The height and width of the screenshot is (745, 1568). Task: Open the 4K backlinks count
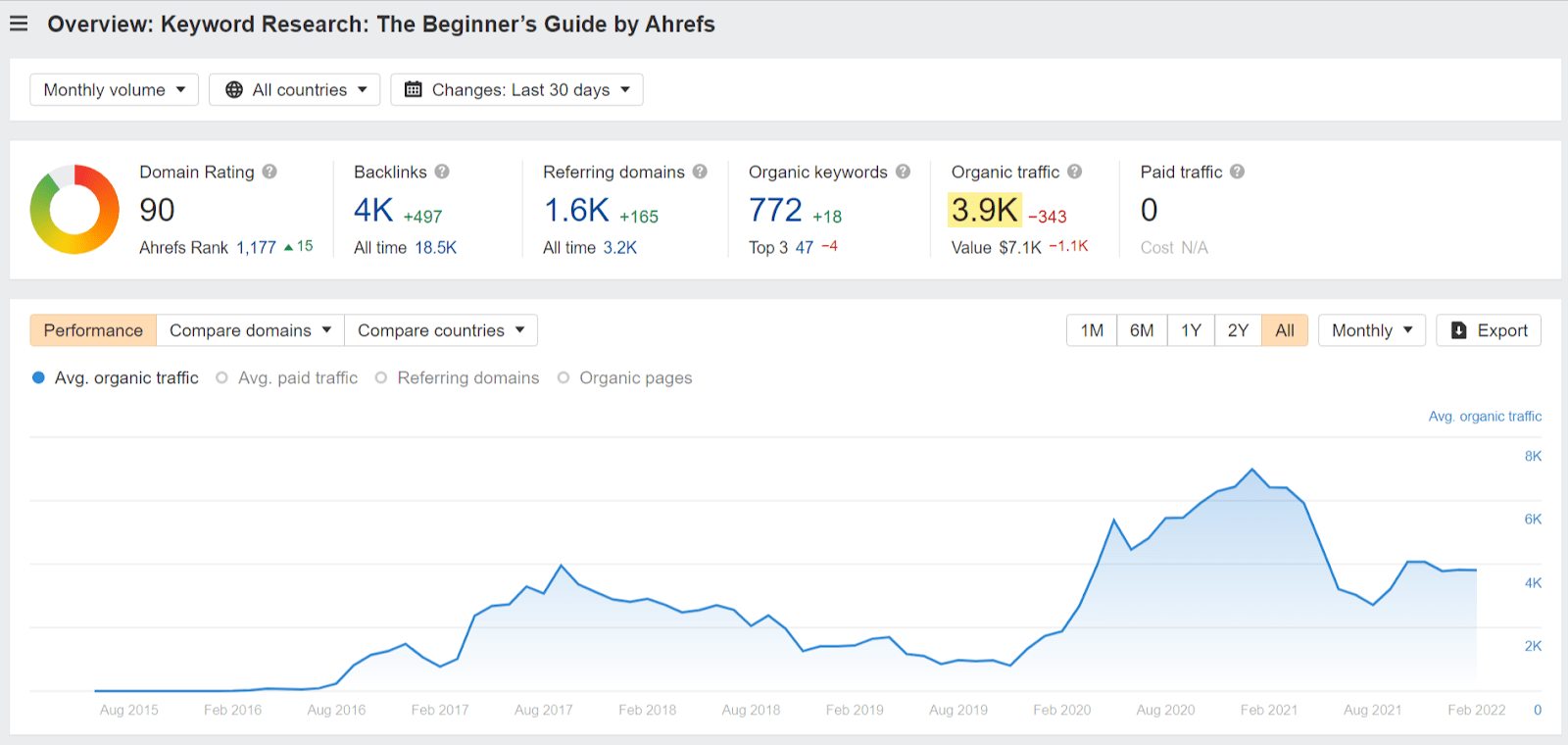point(373,210)
